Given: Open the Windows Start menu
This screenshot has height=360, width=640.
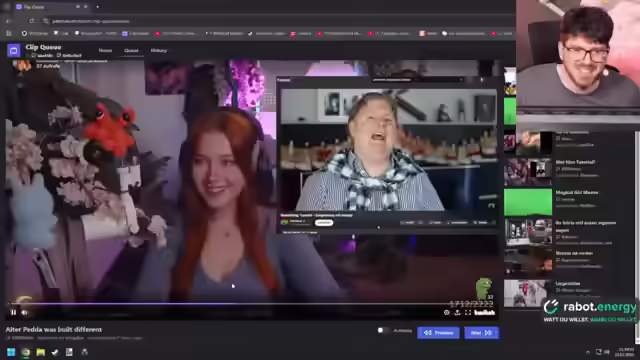Looking at the screenshot, I should click(11, 352).
